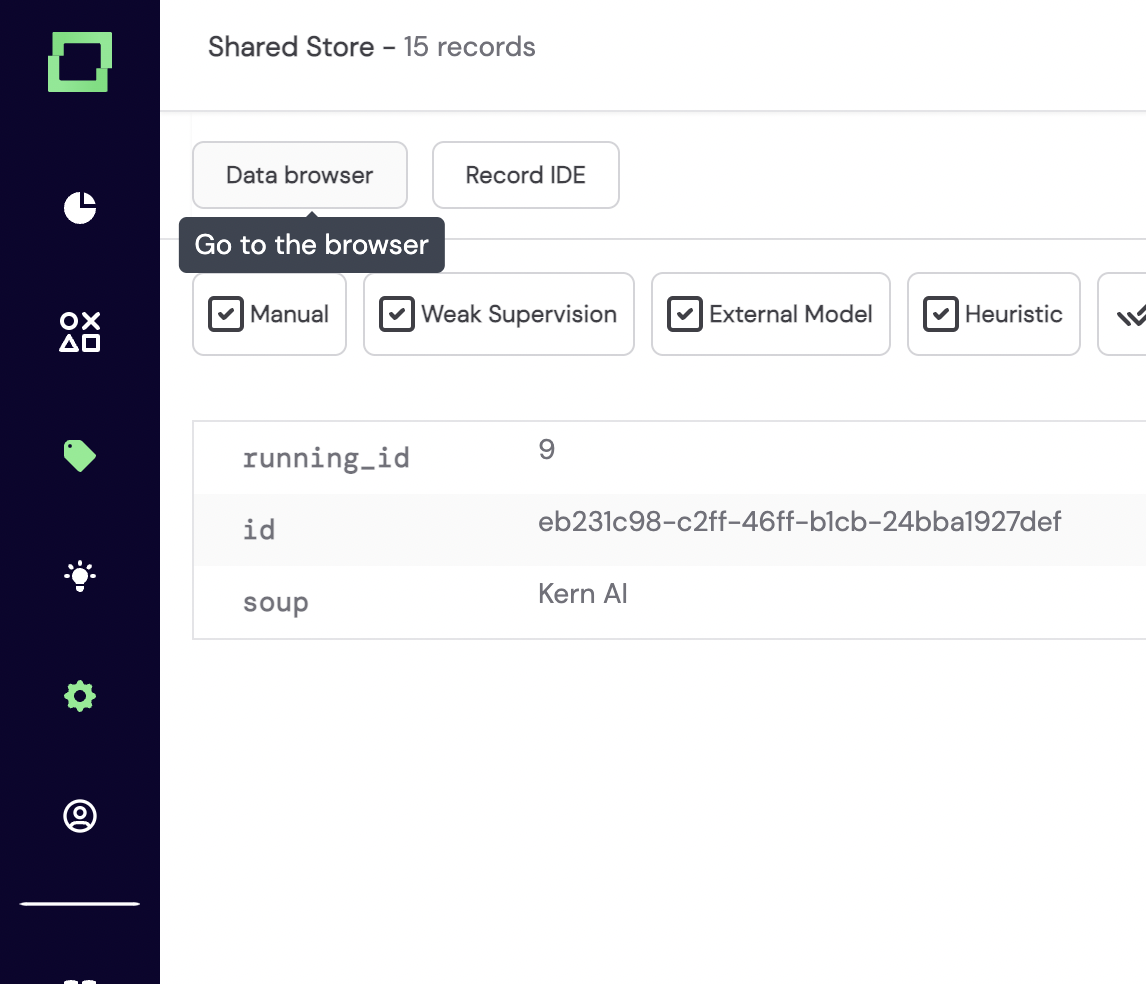The width and height of the screenshot is (1146, 984).
Task: Disable the Weak Supervision filter checkbox
Action: pos(397,314)
